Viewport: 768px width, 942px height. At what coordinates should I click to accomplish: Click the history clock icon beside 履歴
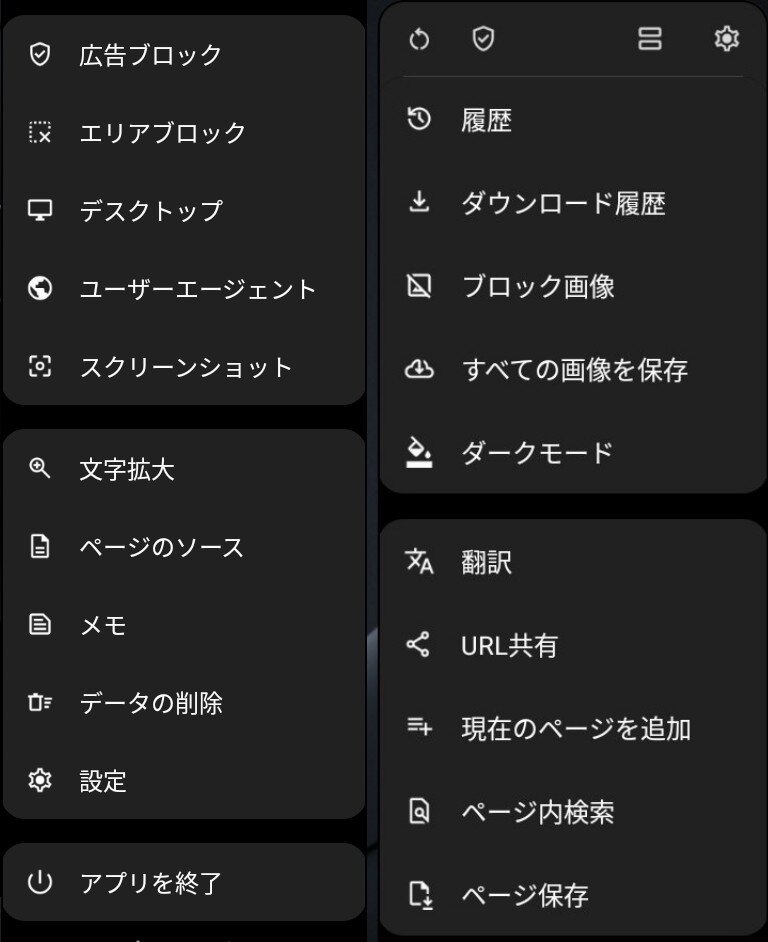click(x=419, y=120)
